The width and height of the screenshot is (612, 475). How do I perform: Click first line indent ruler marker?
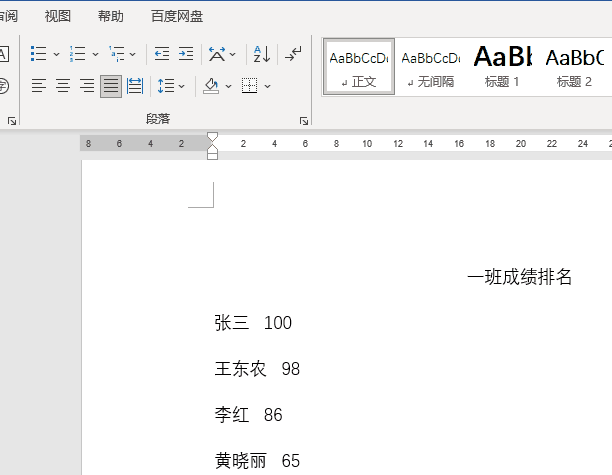(212, 137)
